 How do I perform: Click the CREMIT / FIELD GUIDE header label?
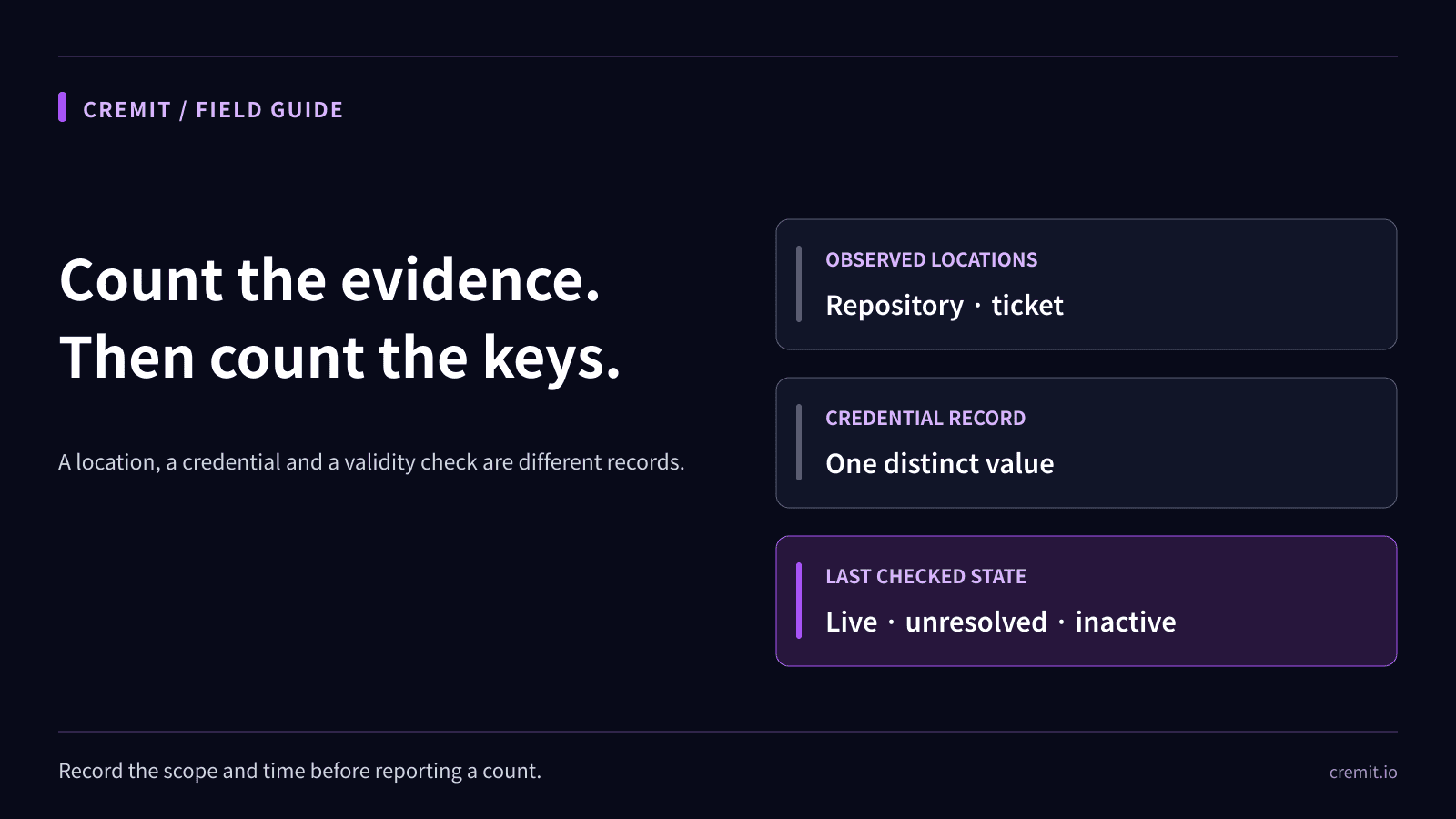point(213,110)
